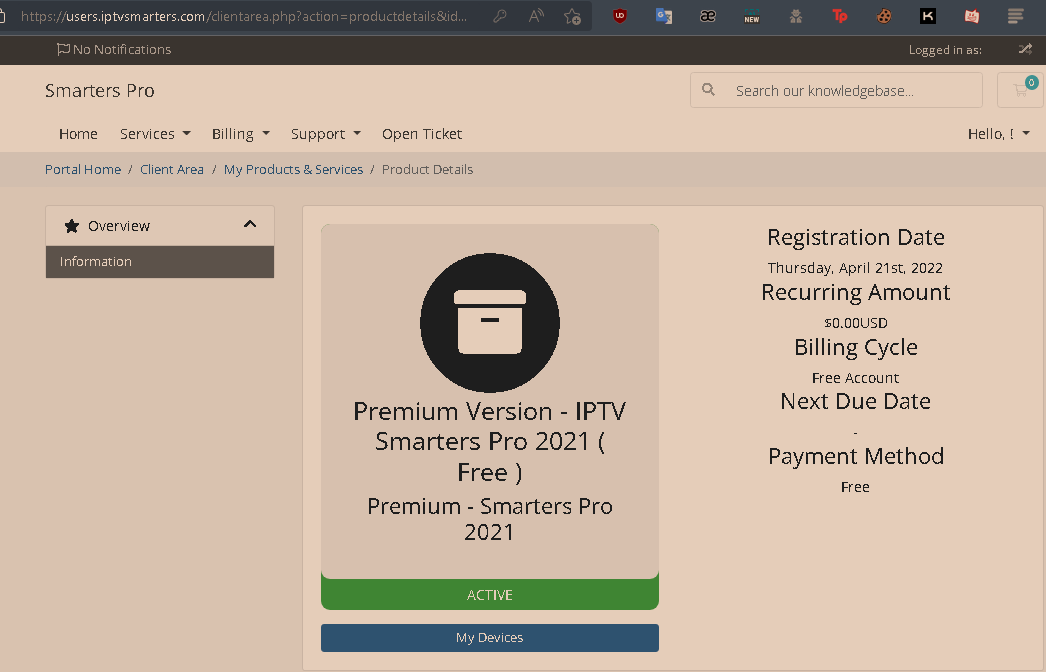Open the Open Ticket page
The image size is (1046, 672).
[x=422, y=133]
